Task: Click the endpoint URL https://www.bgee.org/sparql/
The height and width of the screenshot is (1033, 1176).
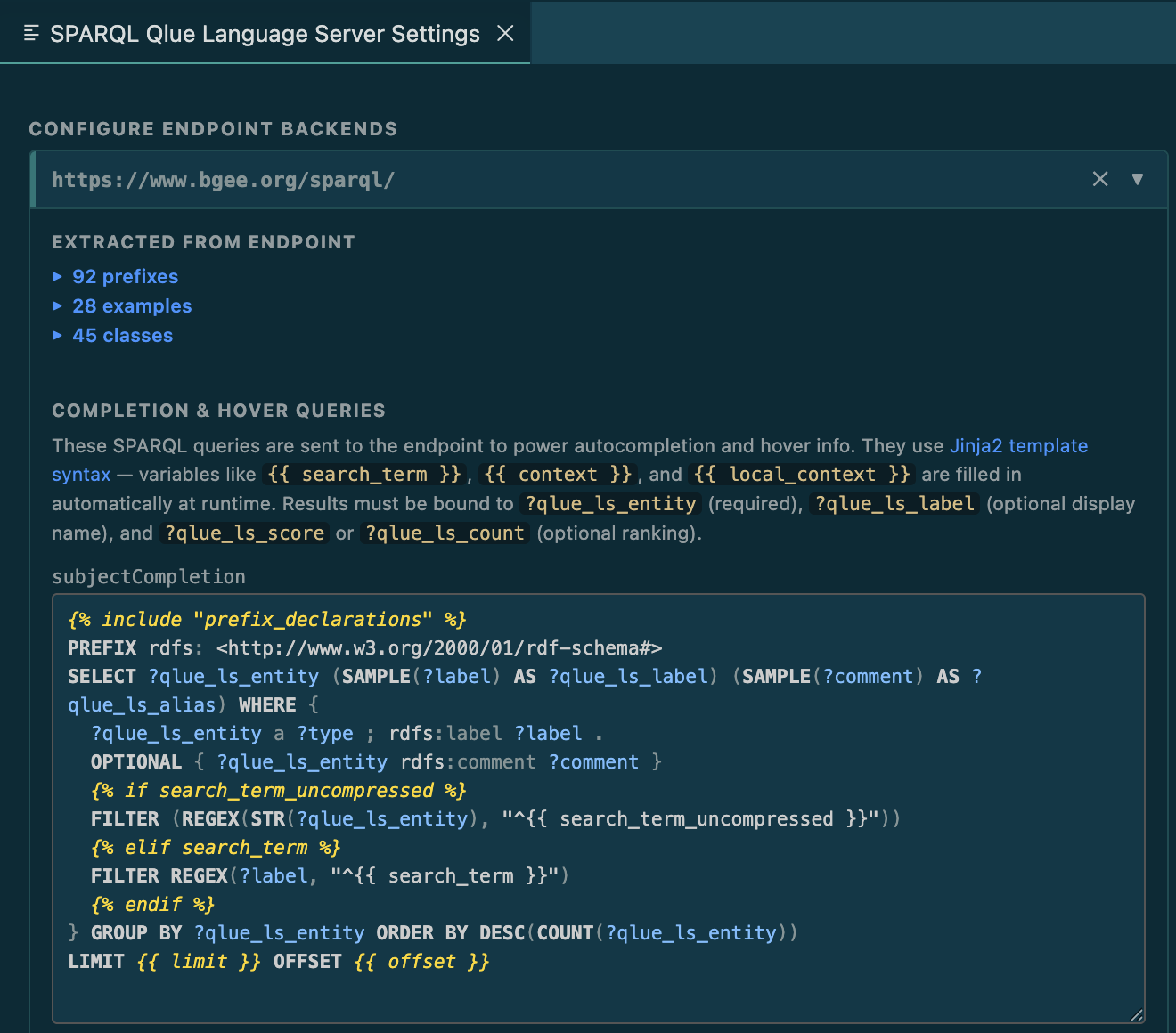Action: coord(223,180)
